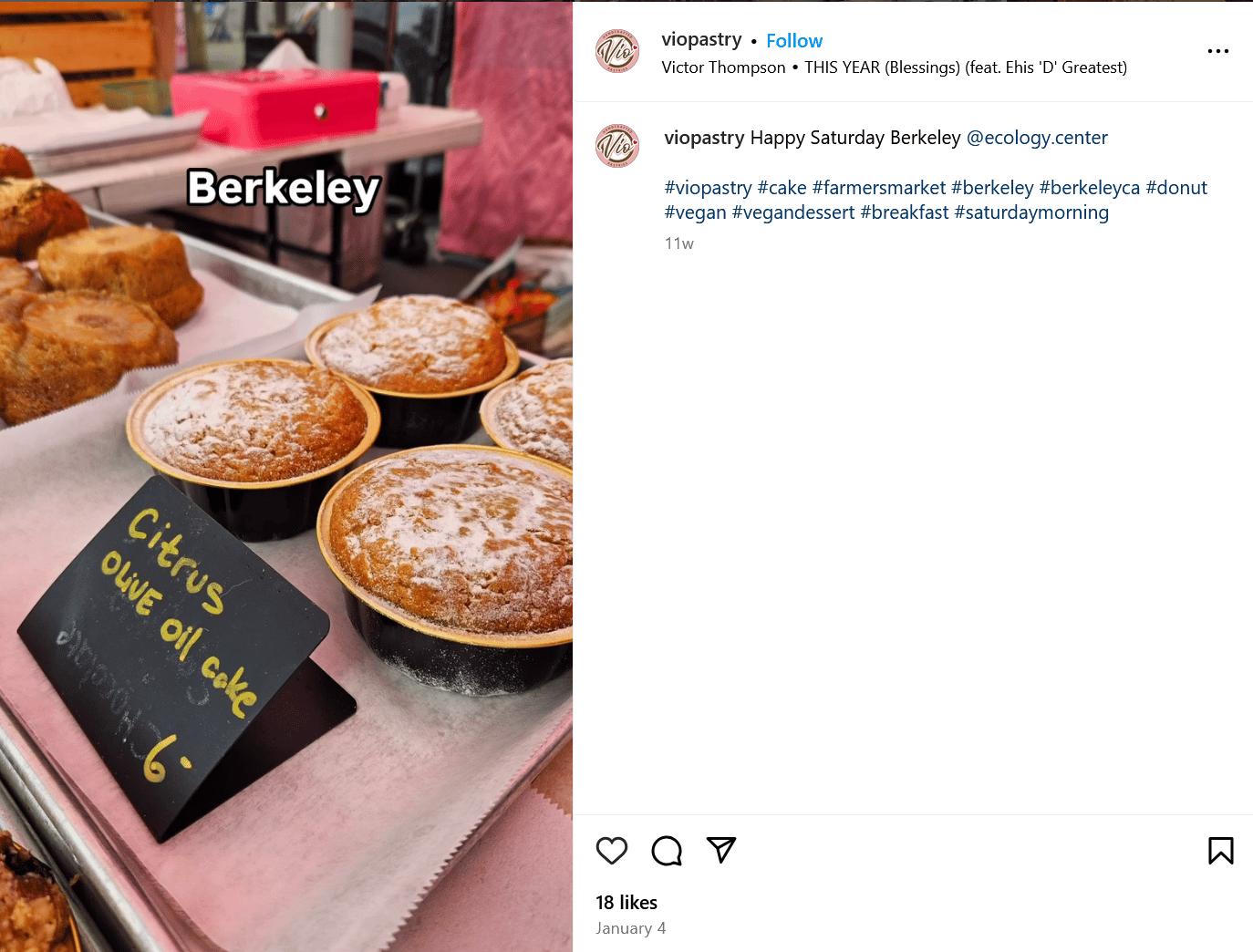Open the #viopastry hashtag
1253x952 pixels.
click(709, 188)
